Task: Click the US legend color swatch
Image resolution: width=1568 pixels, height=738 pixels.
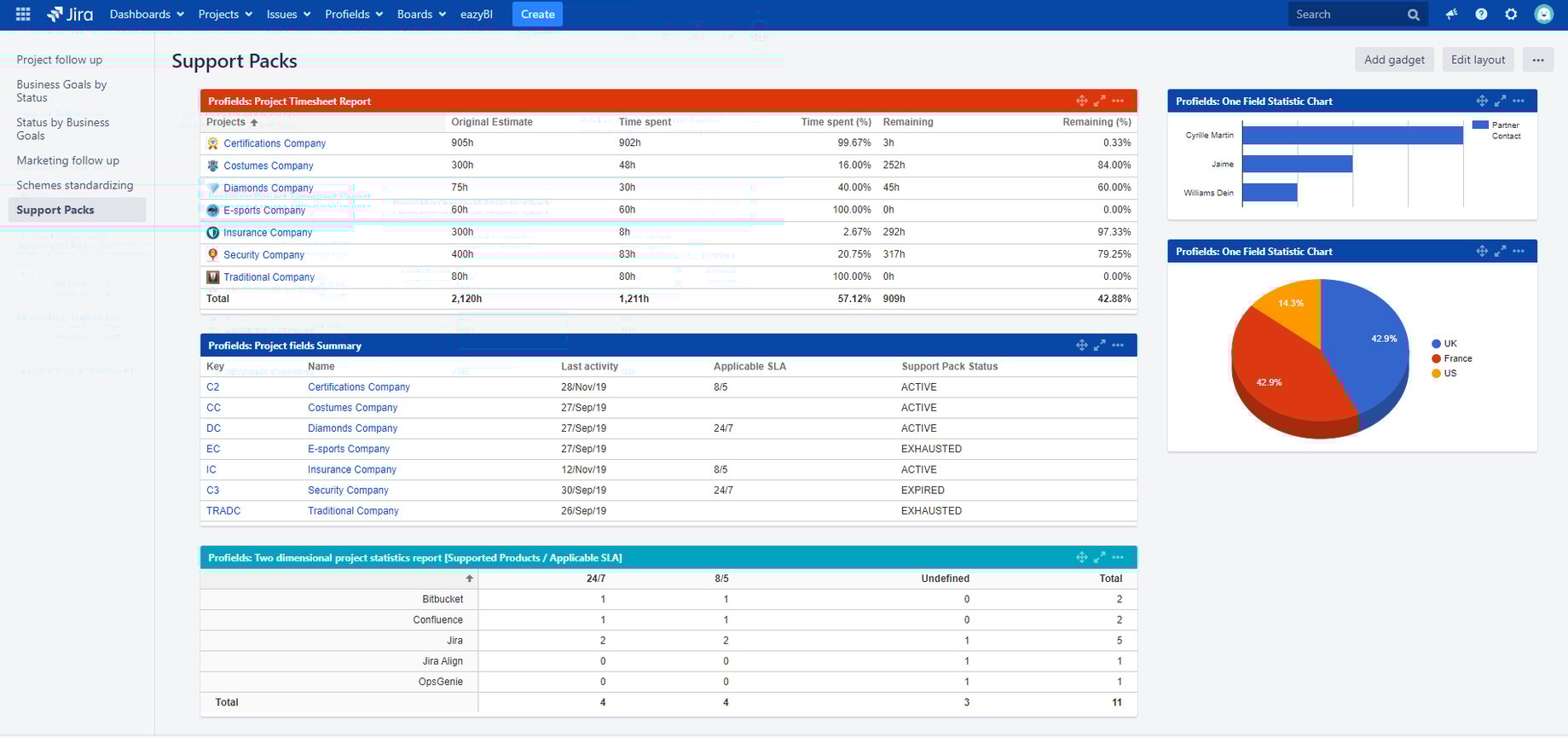Action: 1437,373
